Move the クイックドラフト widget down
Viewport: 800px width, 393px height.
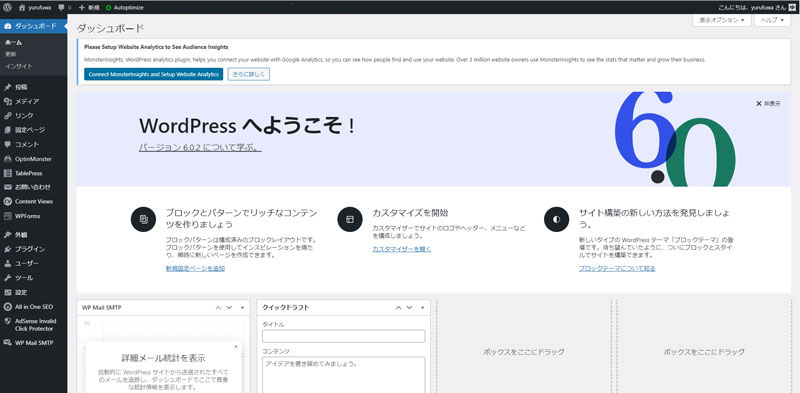[409, 308]
